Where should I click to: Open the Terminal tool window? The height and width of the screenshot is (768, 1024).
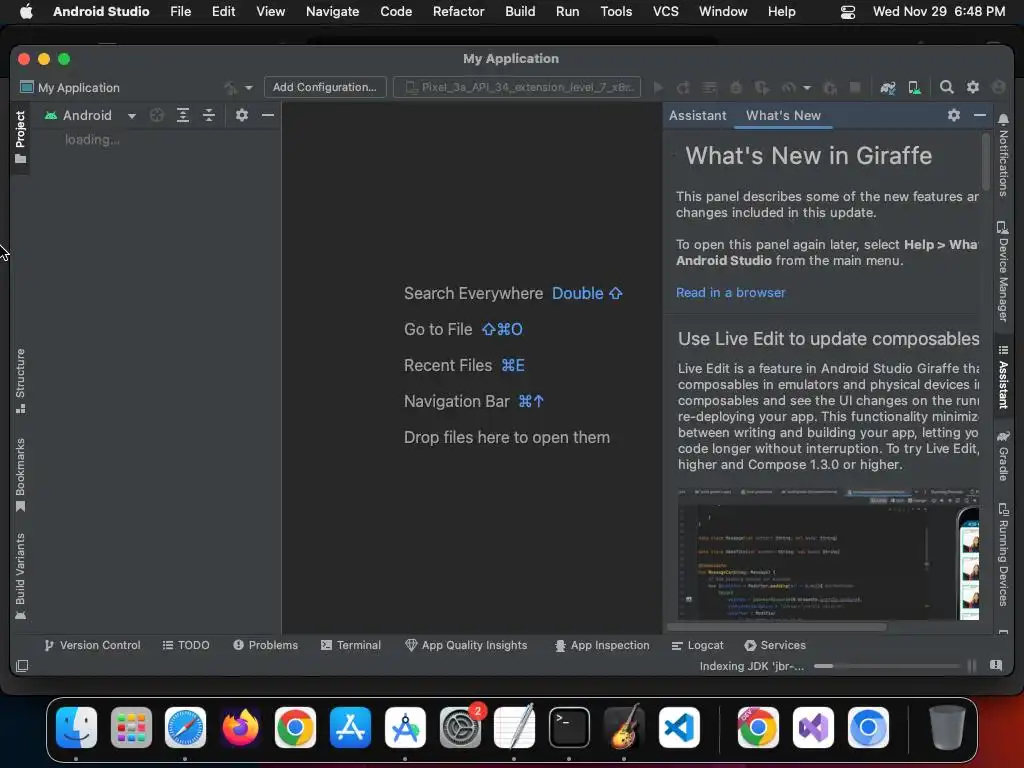tap(351, 645)
